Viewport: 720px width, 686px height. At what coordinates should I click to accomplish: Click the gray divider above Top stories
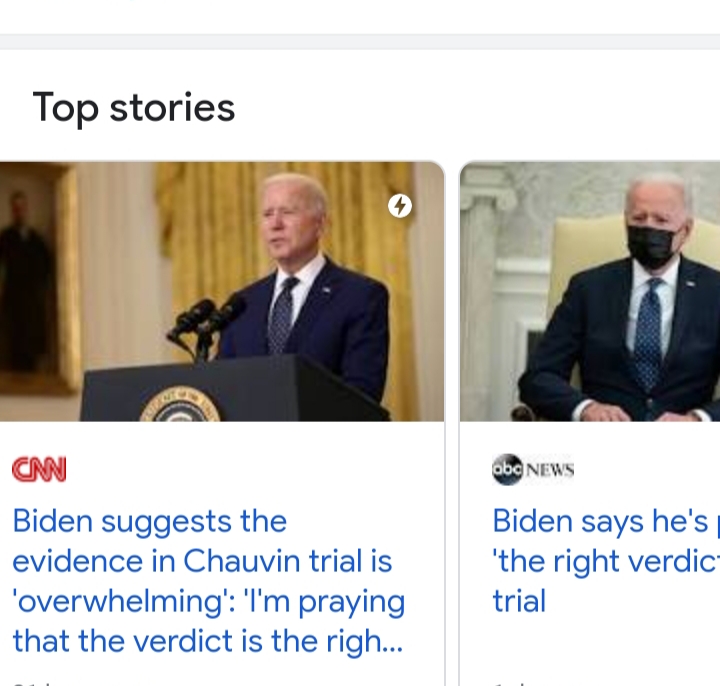360,41
